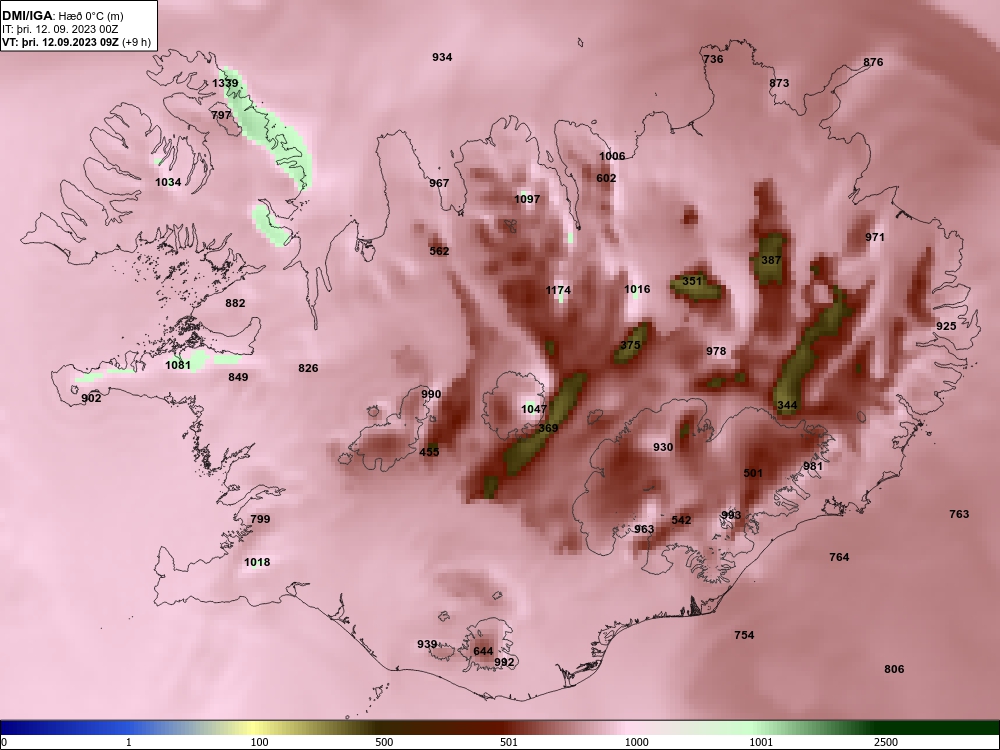Screen dimensions: 1000x750
Task: Select the 990 height label
Action: (431, 395)
